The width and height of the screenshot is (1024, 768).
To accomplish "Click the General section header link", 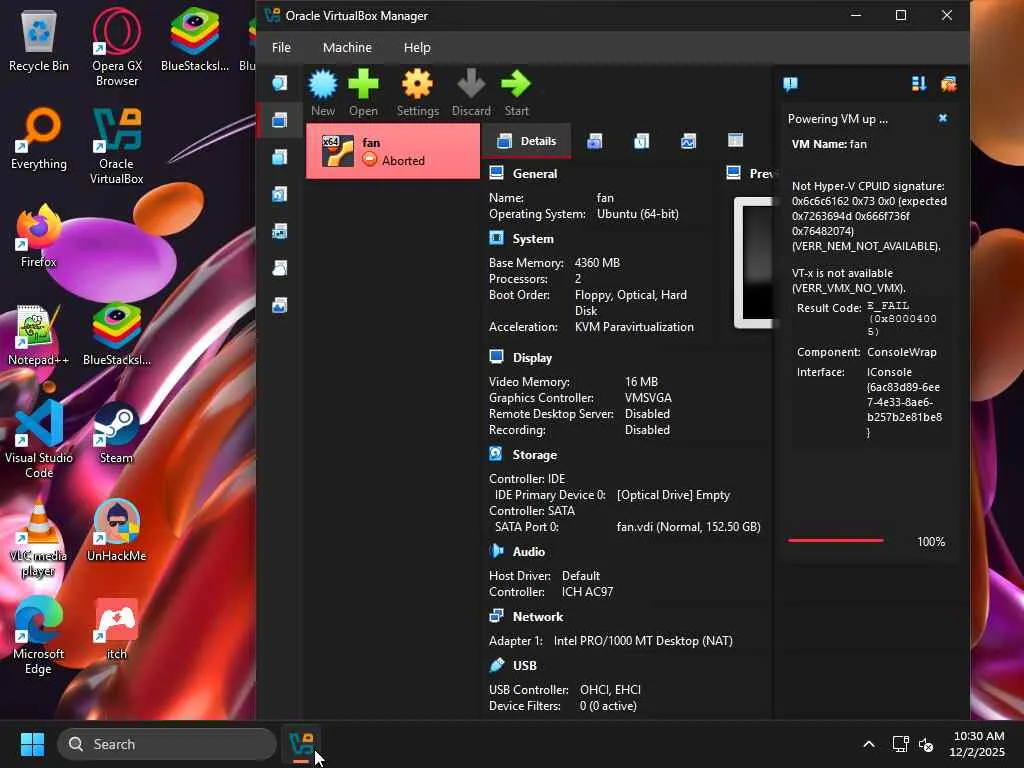I will click(535, 174).
